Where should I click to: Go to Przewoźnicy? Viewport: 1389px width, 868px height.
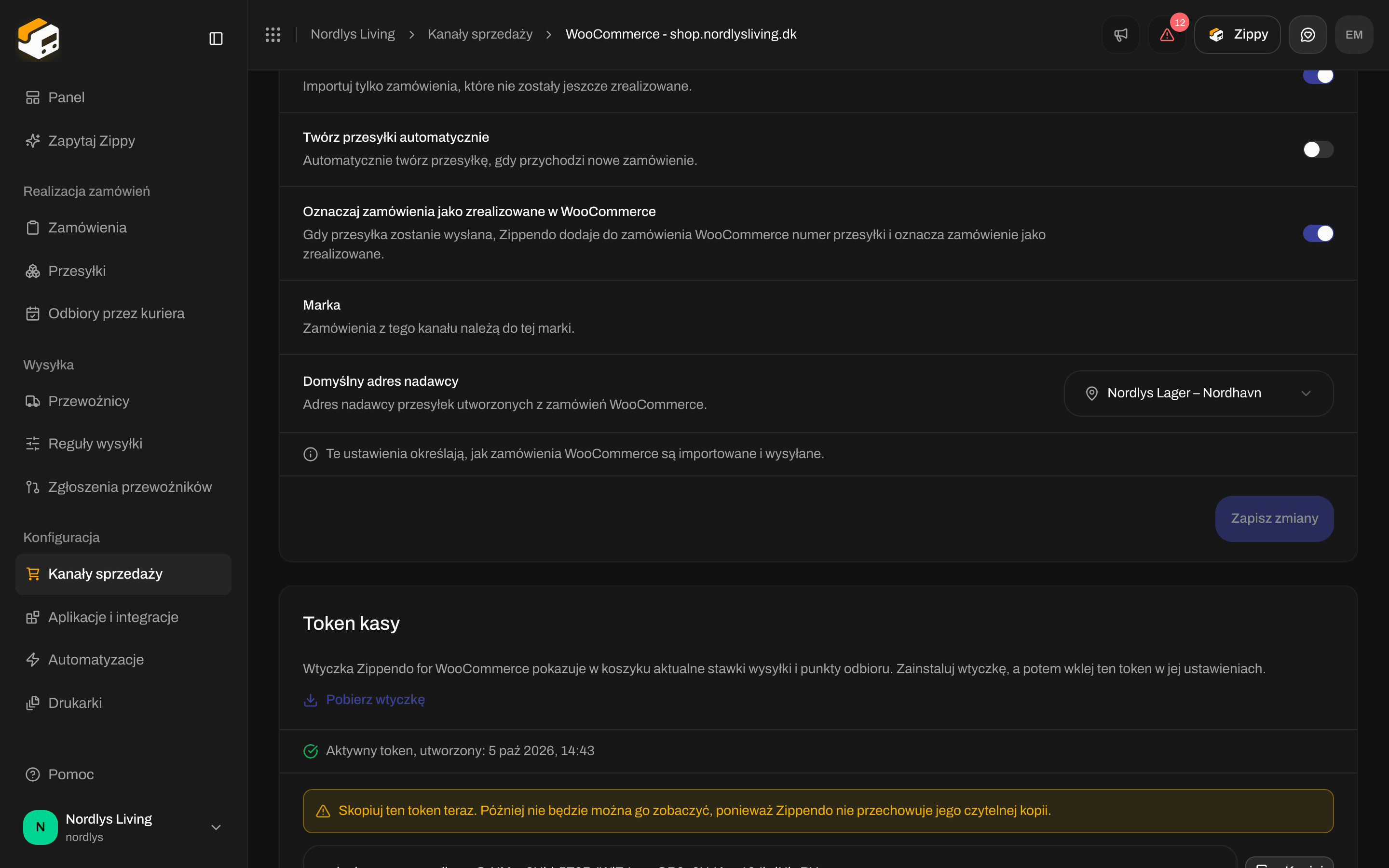coord(123,401)
